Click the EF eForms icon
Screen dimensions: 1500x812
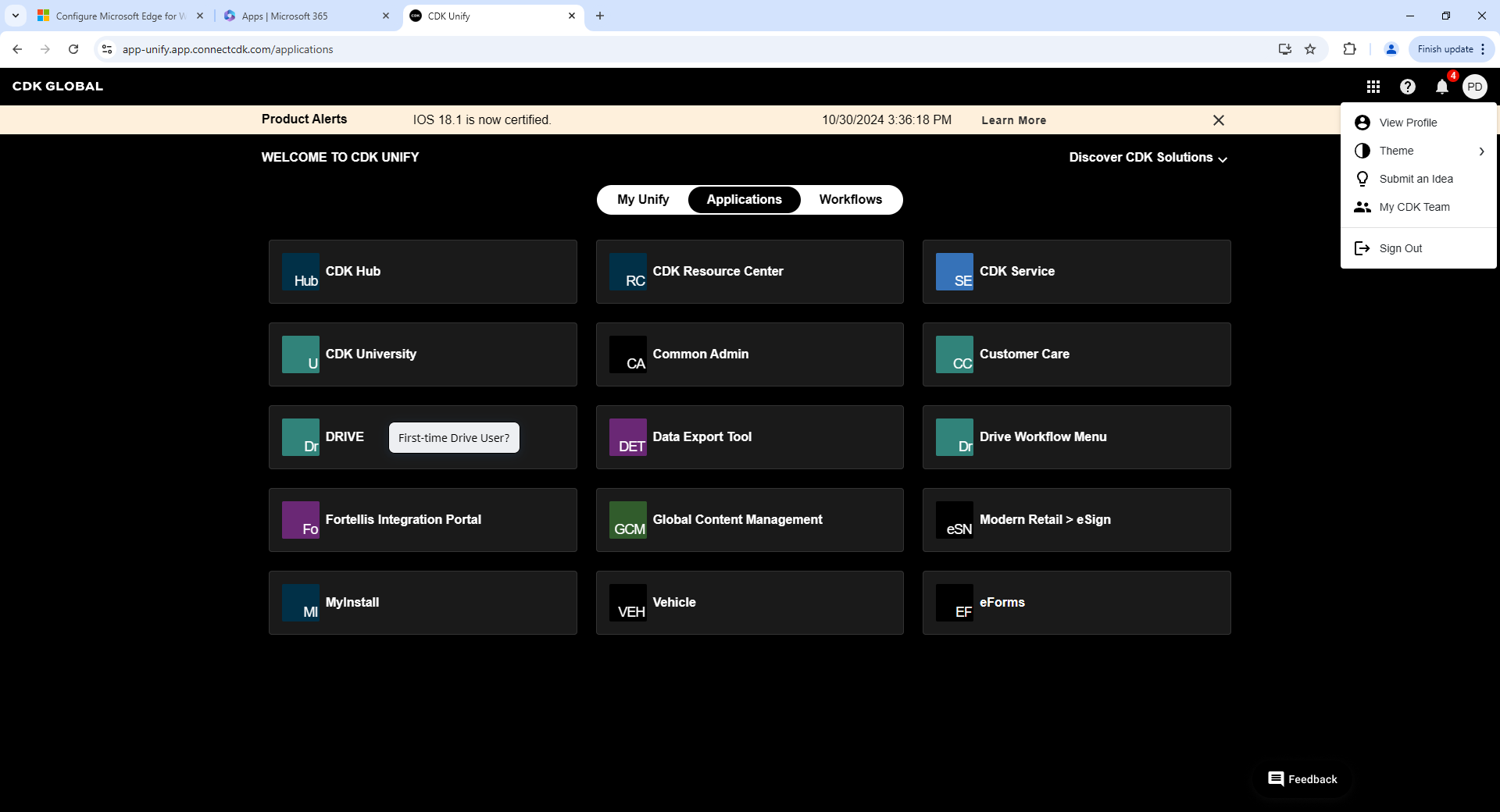coord(955,603)
